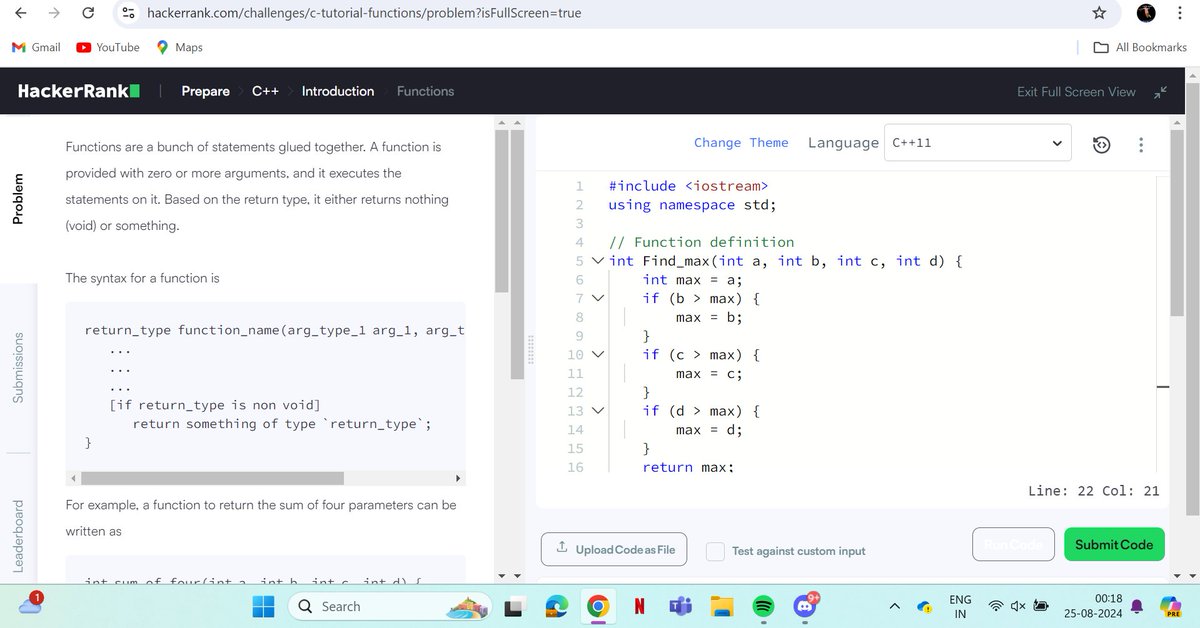The width and height of the screenshot is (1200, 628).
Task: Open the Chrome three-dot menu
Action: 1181,13
